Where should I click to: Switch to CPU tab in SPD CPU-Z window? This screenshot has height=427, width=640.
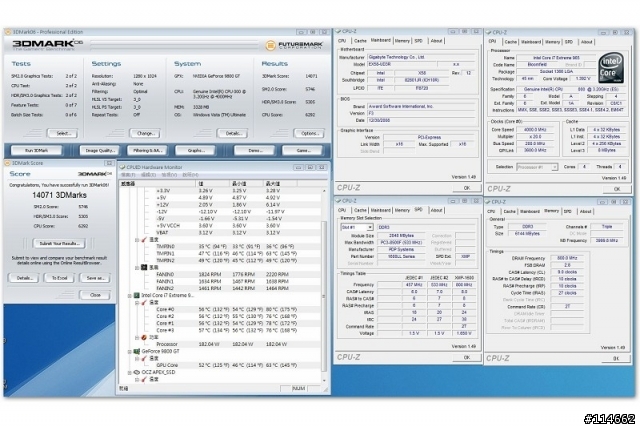coord(342,210)
